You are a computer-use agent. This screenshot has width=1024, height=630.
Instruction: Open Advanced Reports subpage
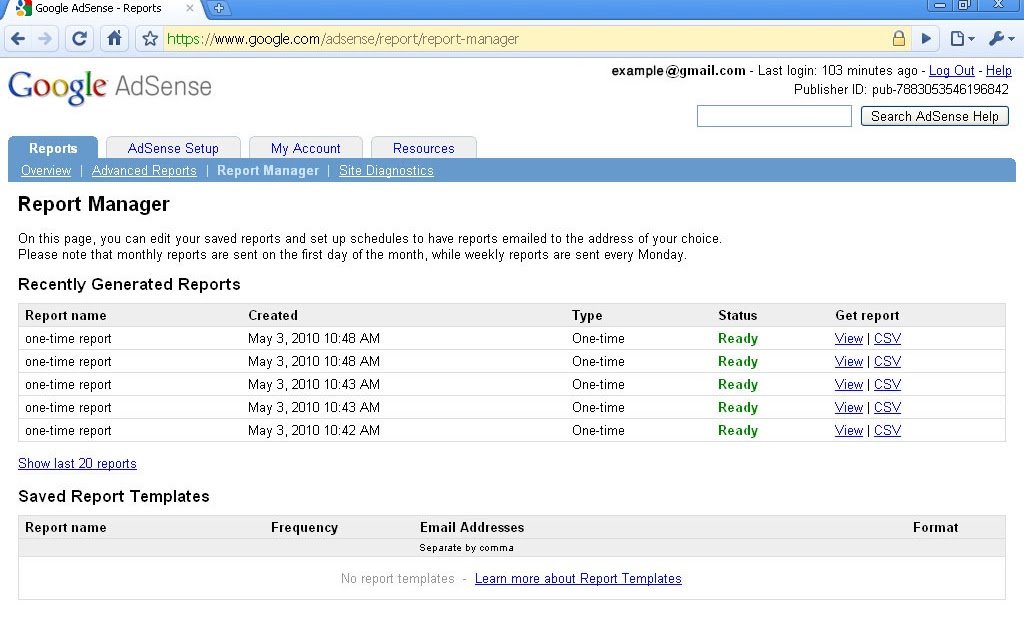(x=144, y=170)
